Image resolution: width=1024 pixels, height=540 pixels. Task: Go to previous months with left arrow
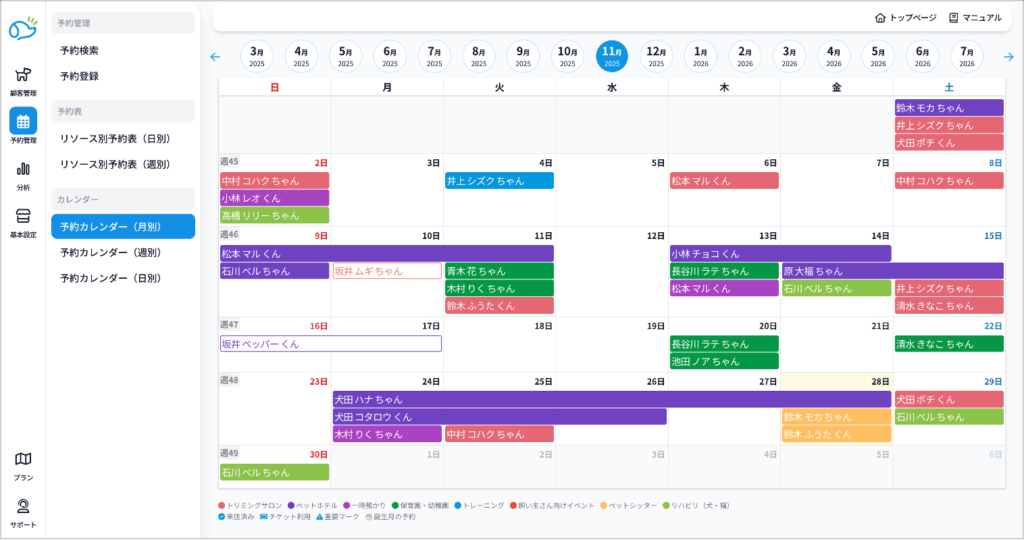pyautogui.click(x=215, y=57)
